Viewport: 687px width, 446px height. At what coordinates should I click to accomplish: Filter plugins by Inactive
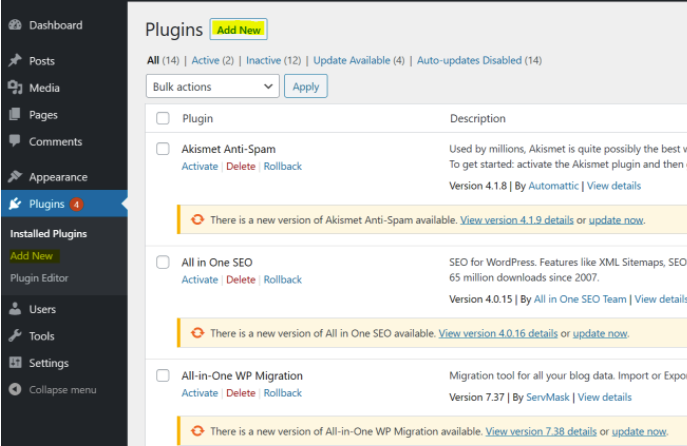click(x=263, y=60)
